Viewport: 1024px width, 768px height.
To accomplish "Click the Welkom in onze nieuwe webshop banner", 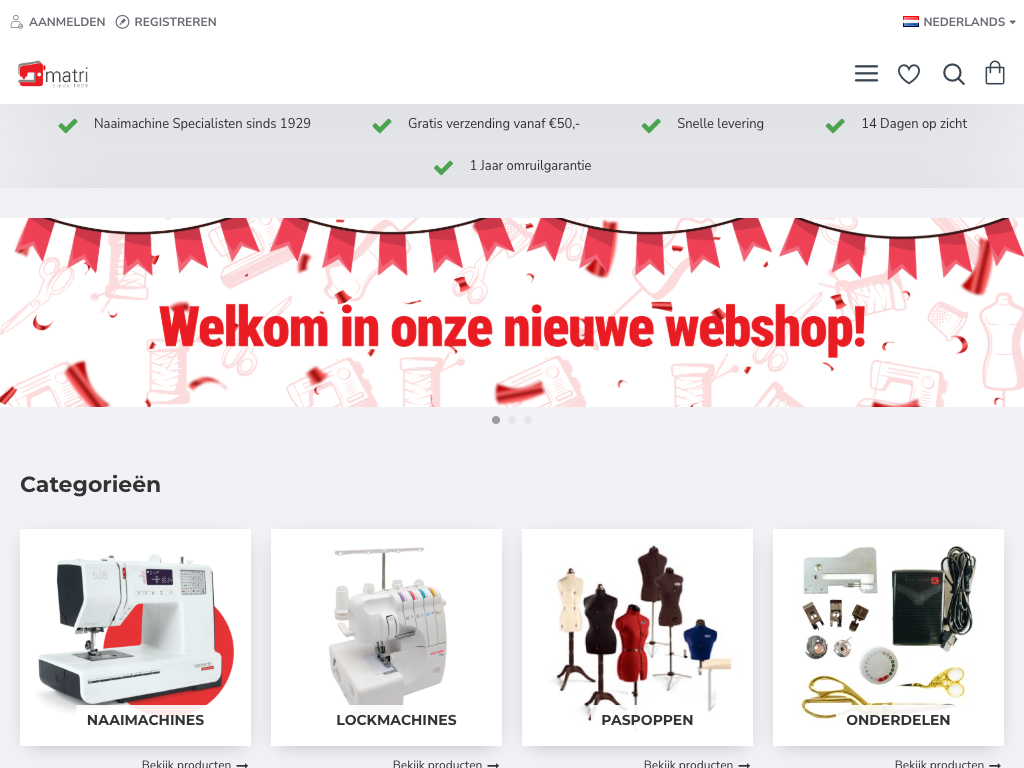I will pyautogui.click(x=512, y=312).
